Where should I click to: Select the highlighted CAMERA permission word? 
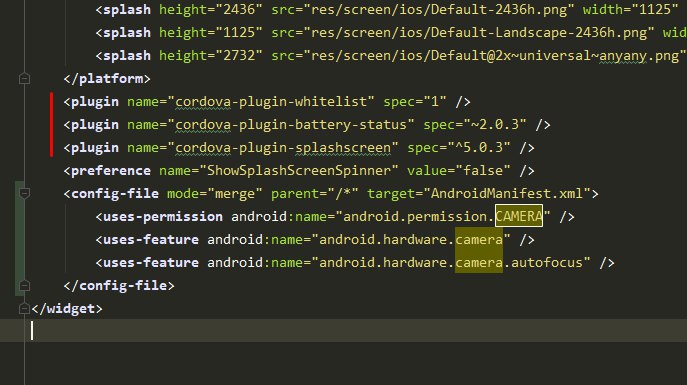pos(519,216)
